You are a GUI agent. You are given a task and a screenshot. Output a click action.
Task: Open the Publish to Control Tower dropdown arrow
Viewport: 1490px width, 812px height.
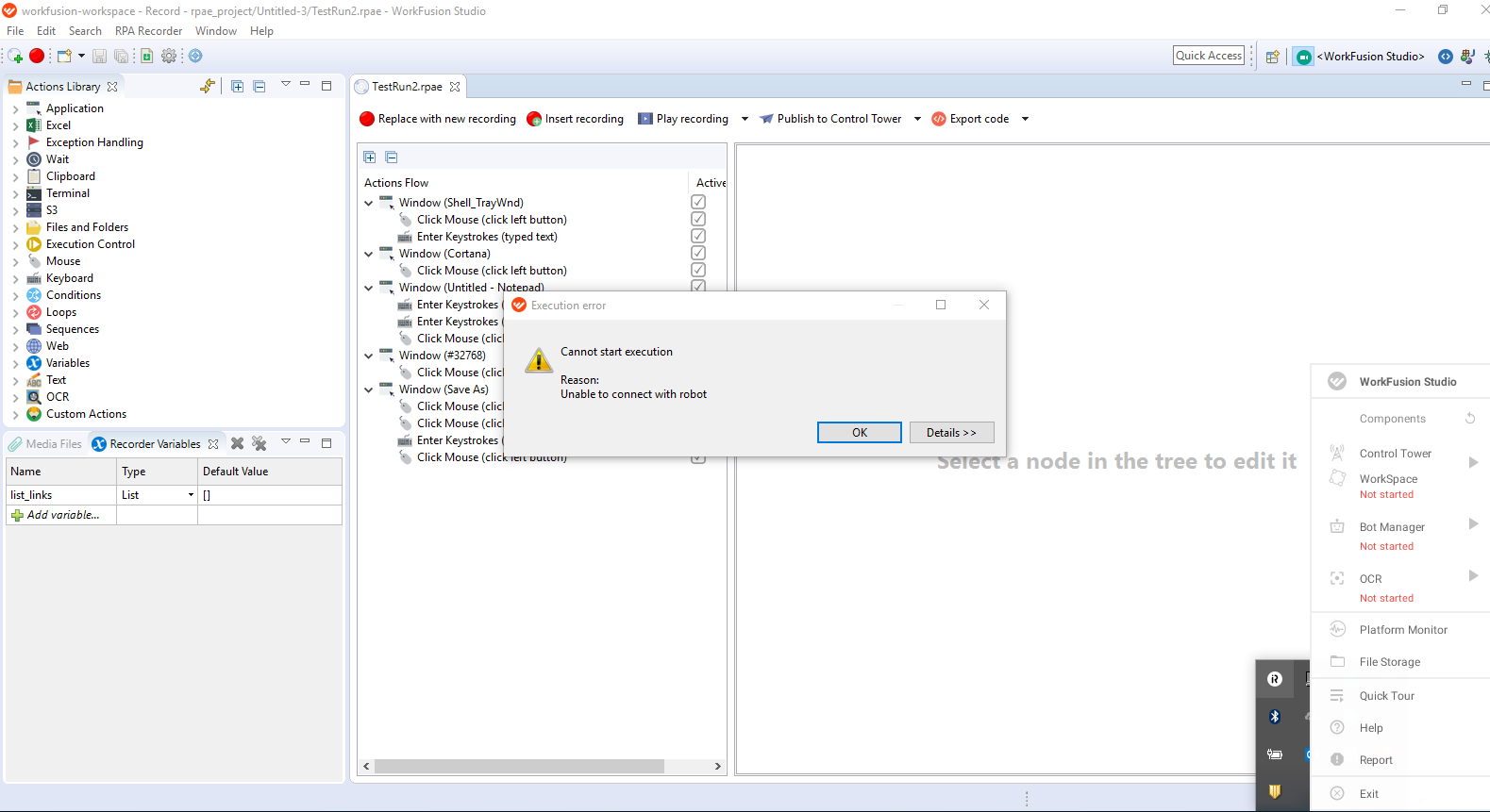[917, 119]
